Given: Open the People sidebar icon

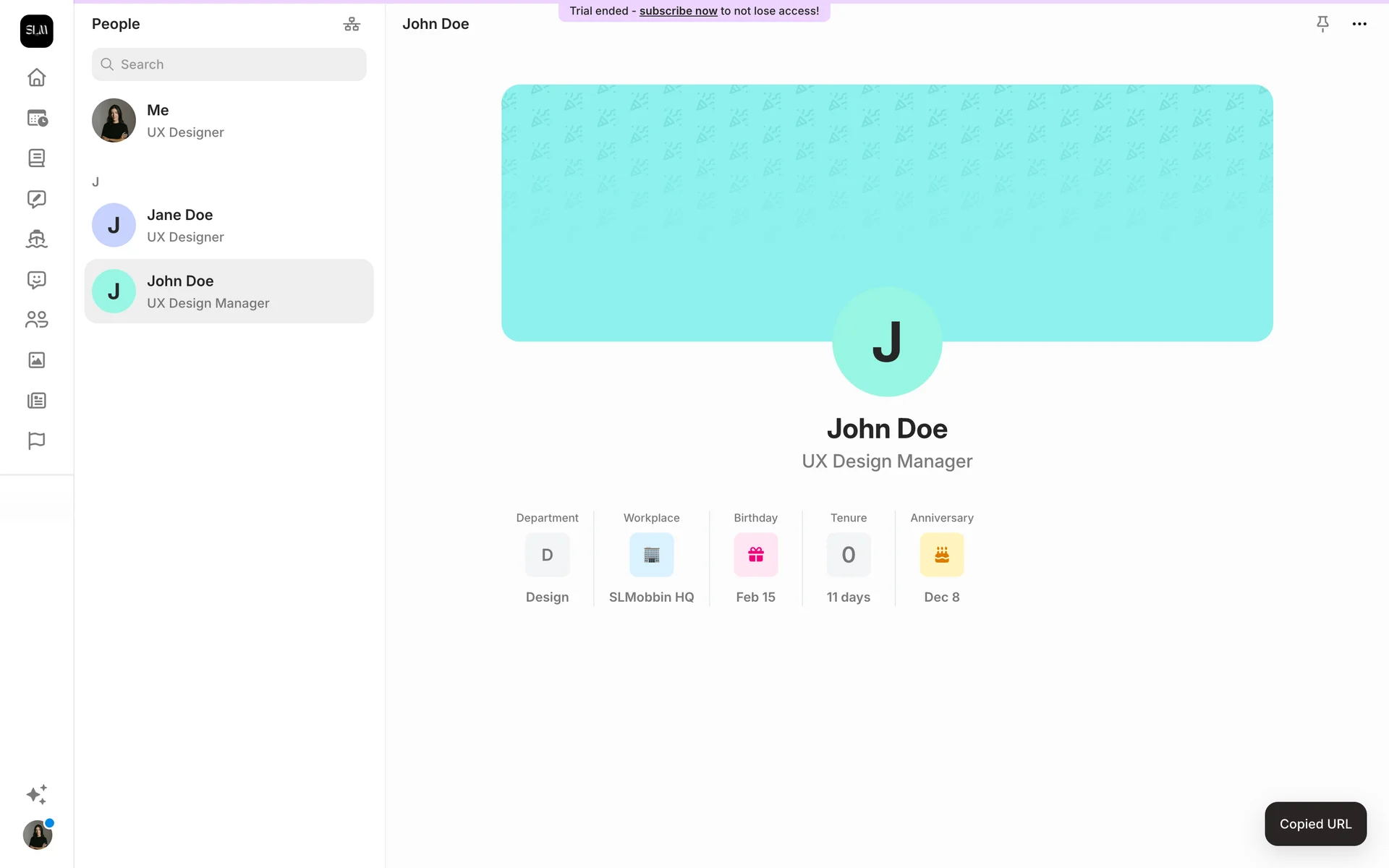Looking at the screenshot, I should pyautogui.click(x=36, y=320).
